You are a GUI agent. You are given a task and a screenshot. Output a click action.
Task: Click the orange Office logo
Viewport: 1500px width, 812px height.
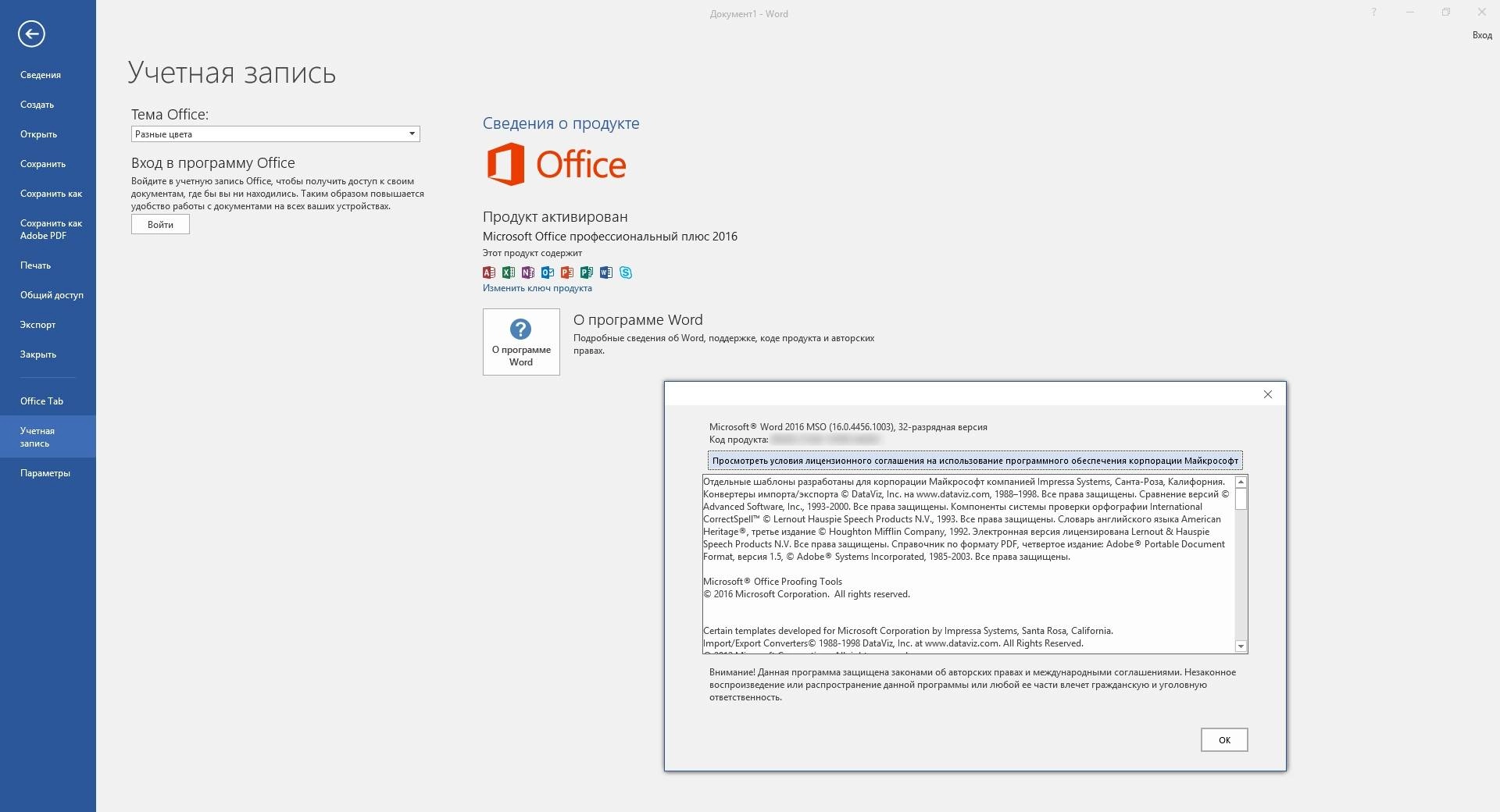(556, 164)
